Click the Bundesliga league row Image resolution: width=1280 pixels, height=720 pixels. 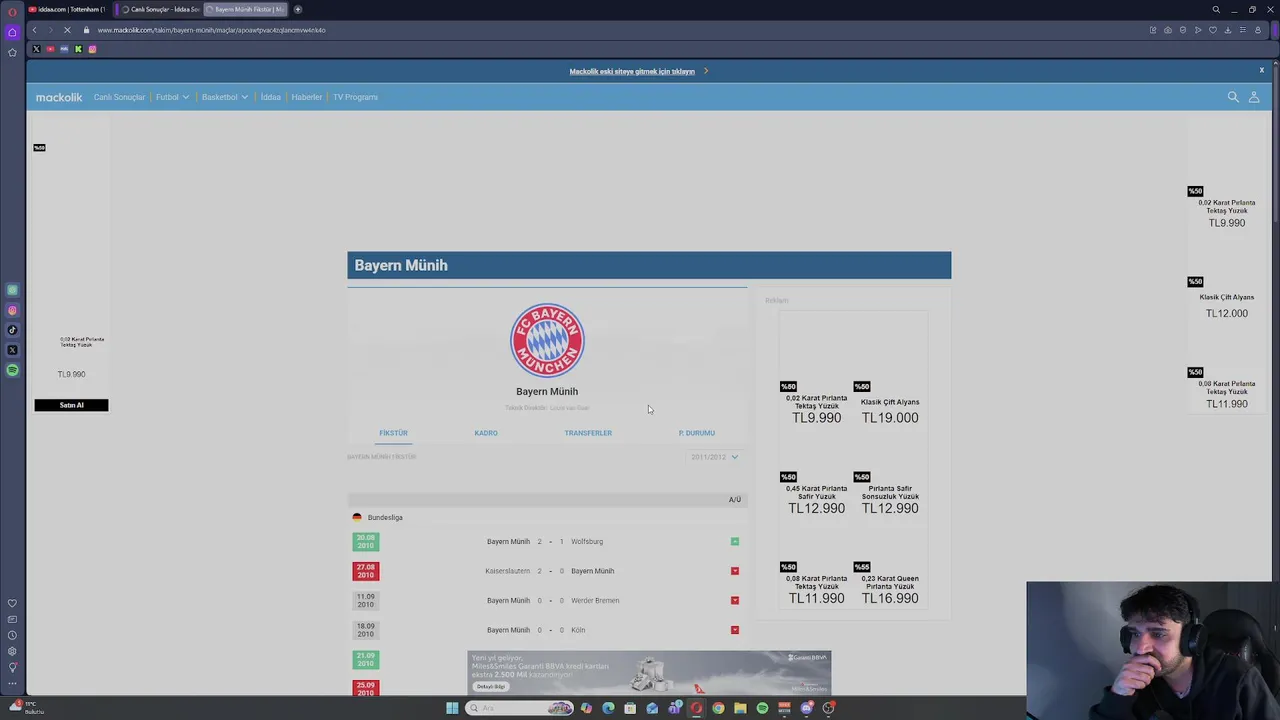coord(547,517)
